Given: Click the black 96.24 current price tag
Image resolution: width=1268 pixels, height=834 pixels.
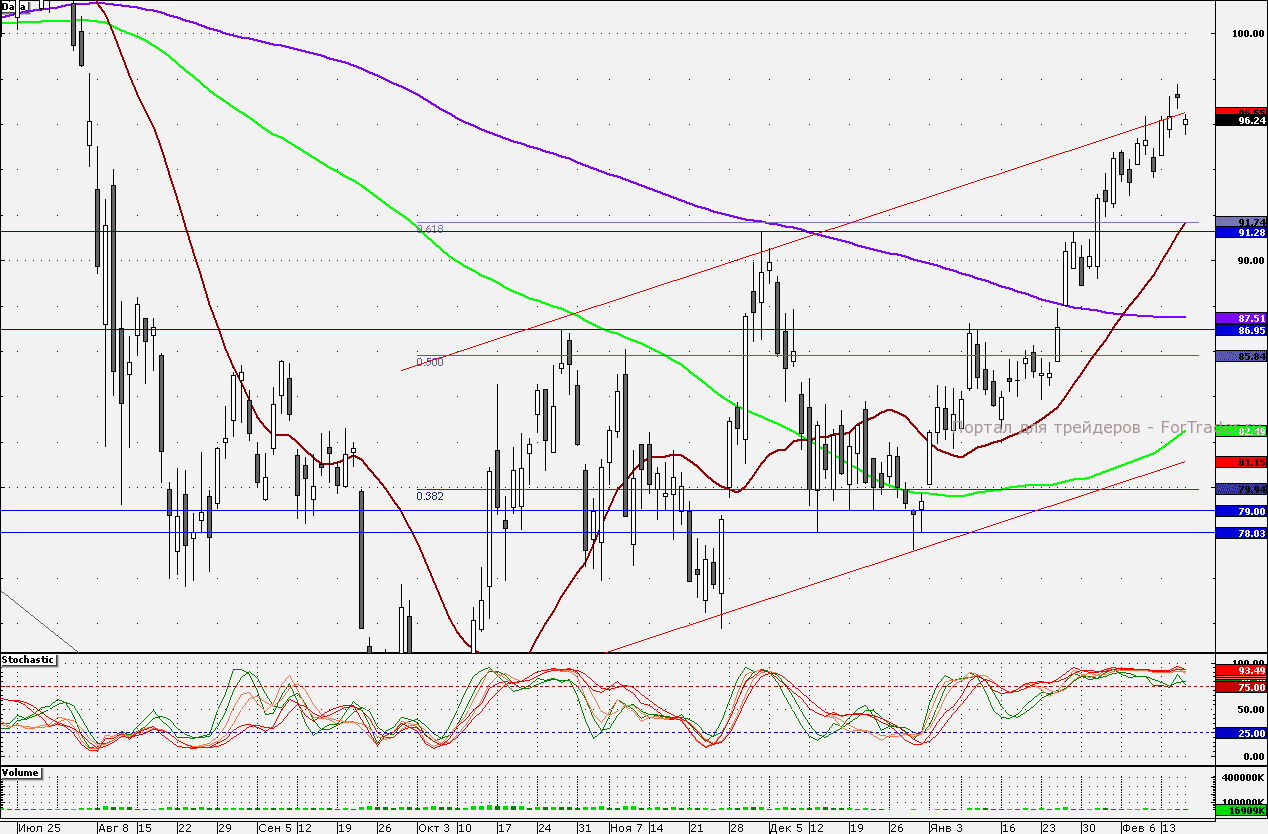Looking at the screenshot, I should tap(1240, 120).
